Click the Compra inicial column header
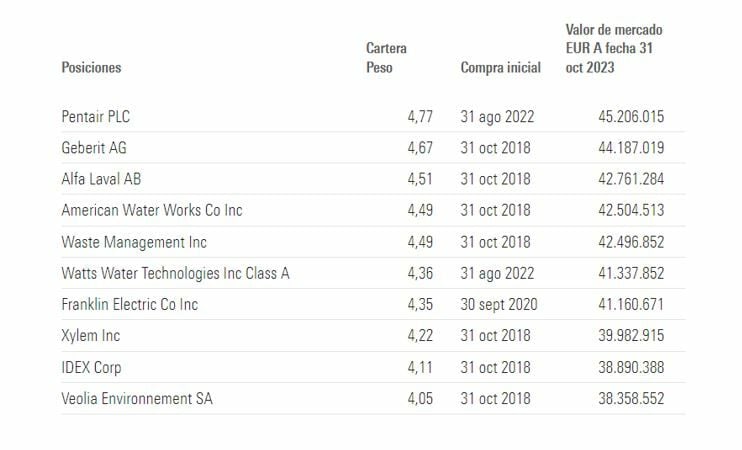This screenshot has width=742, height=450. (500, 68)
